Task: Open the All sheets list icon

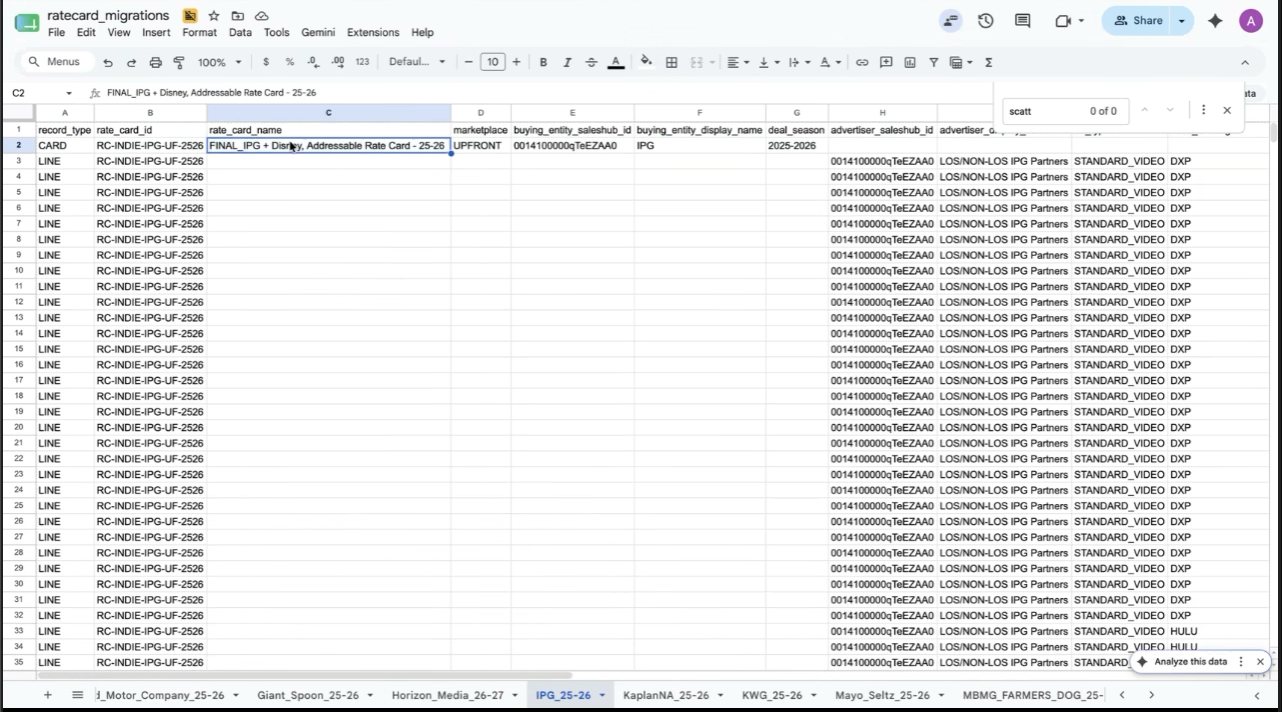Action: [x=77, y=695]
